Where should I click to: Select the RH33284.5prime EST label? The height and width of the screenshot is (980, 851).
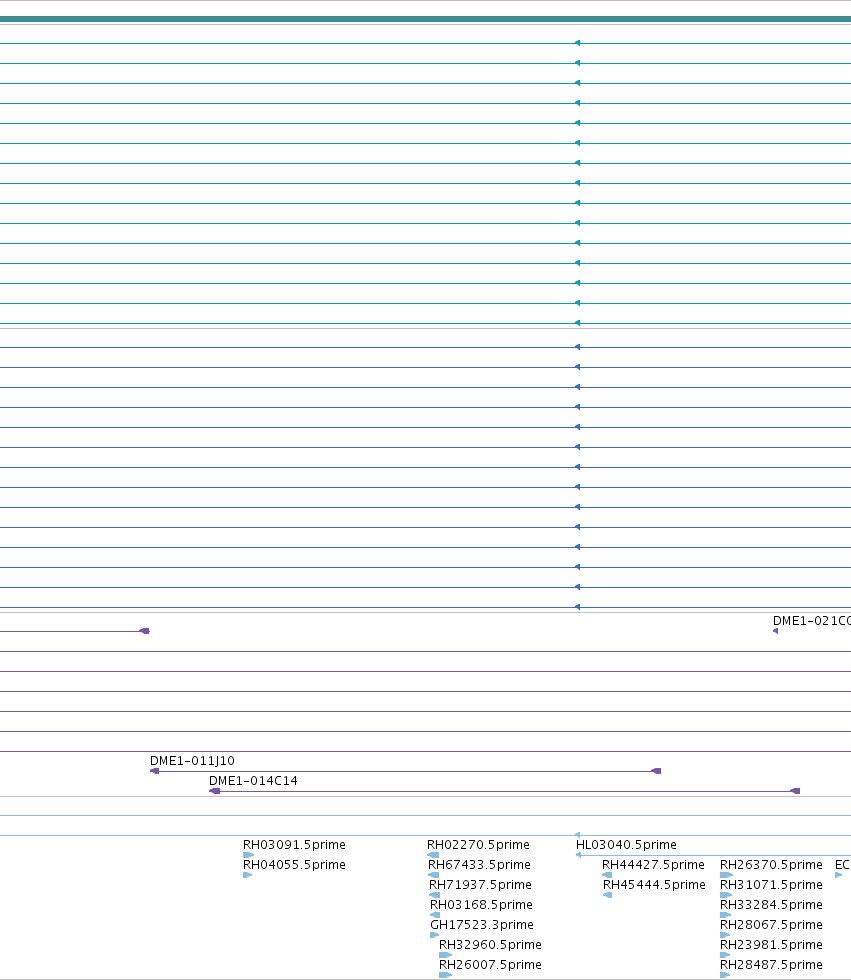[772, 904]
